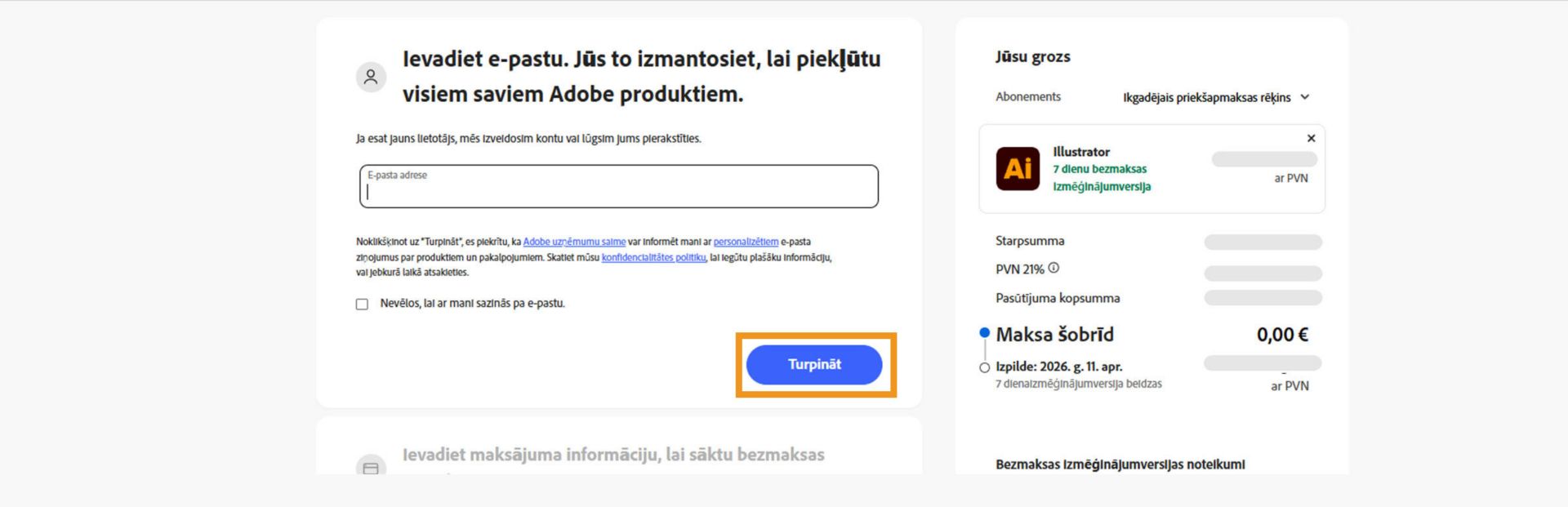1568x507 pixels.
Task: Click the chevron next to the Abonements selection
Action: click(1306, 97)
